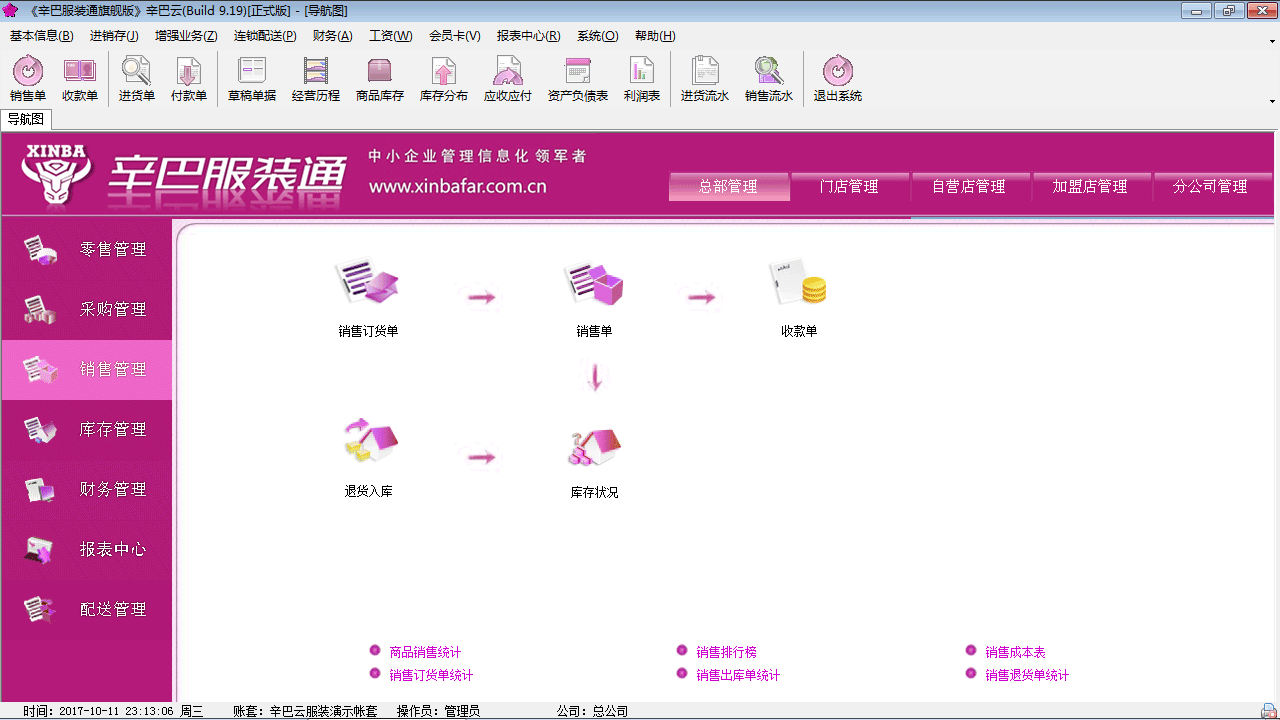Screen dimensions: 1280x720
Task: Open 进货流水 toolbar icon
Action: click(705, 79)
